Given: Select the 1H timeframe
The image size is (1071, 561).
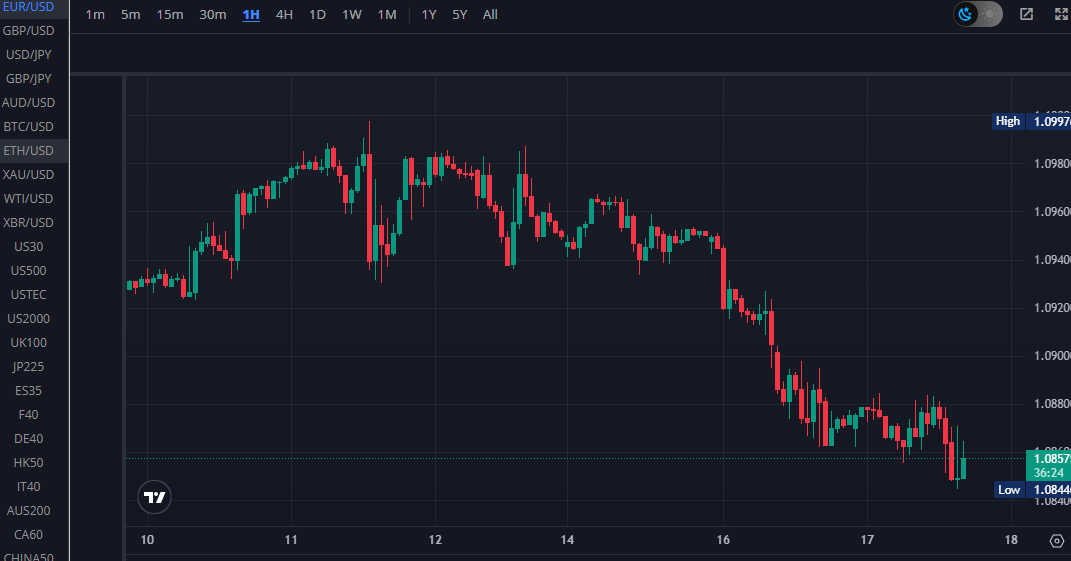Looking at the screenshot, I should coord(251,14).
